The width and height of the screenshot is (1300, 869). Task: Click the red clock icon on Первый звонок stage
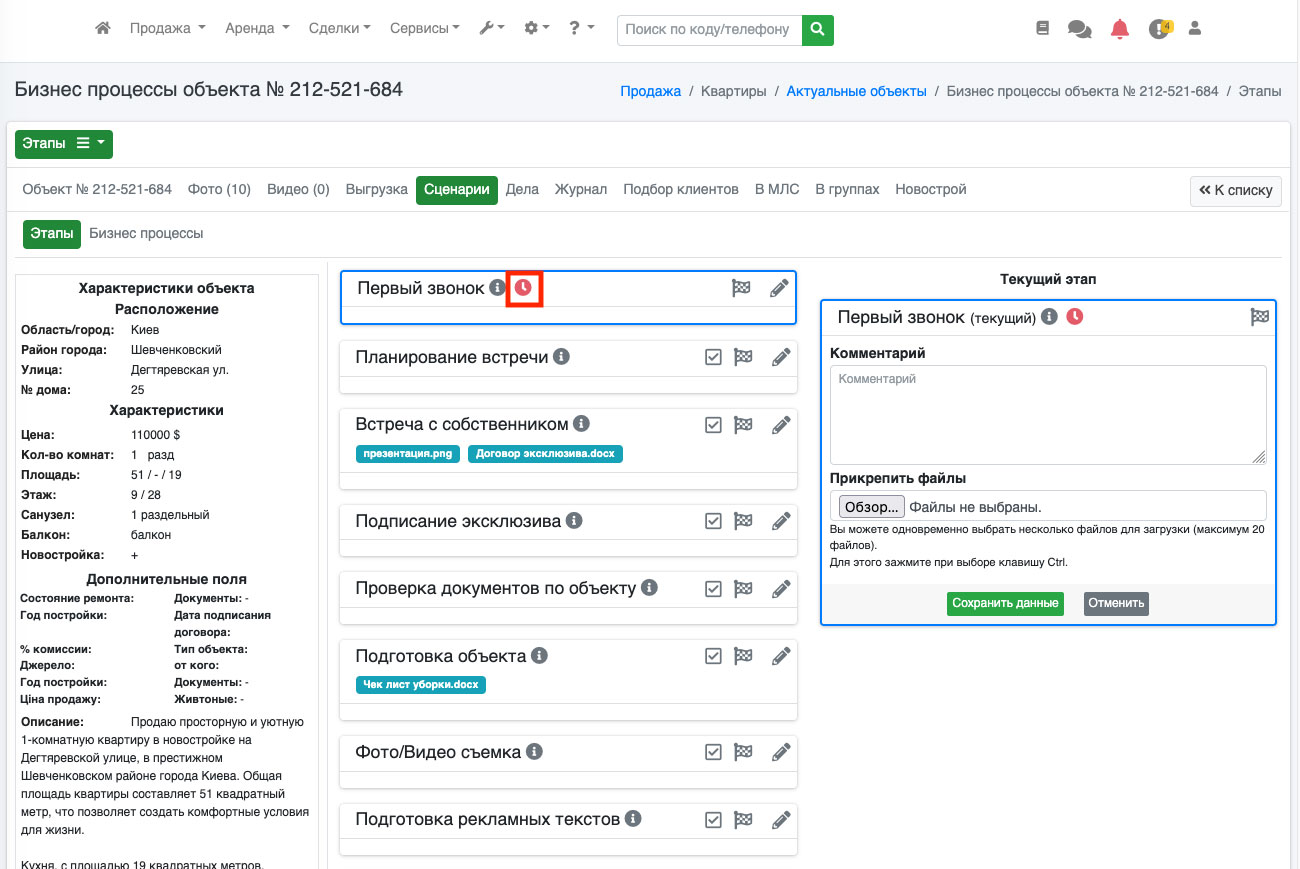click(524, 288)
